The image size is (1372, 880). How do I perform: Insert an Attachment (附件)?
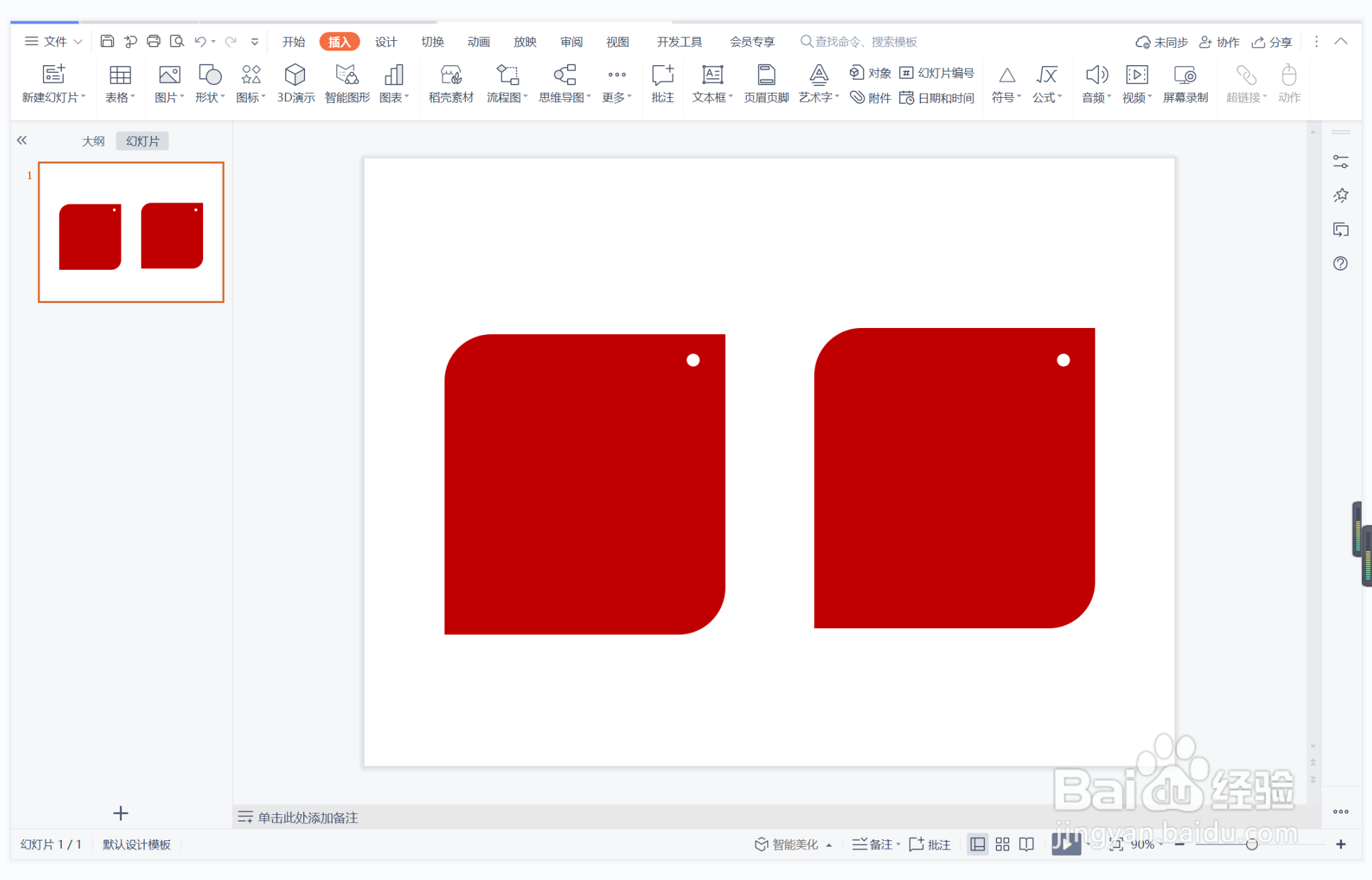871,98
